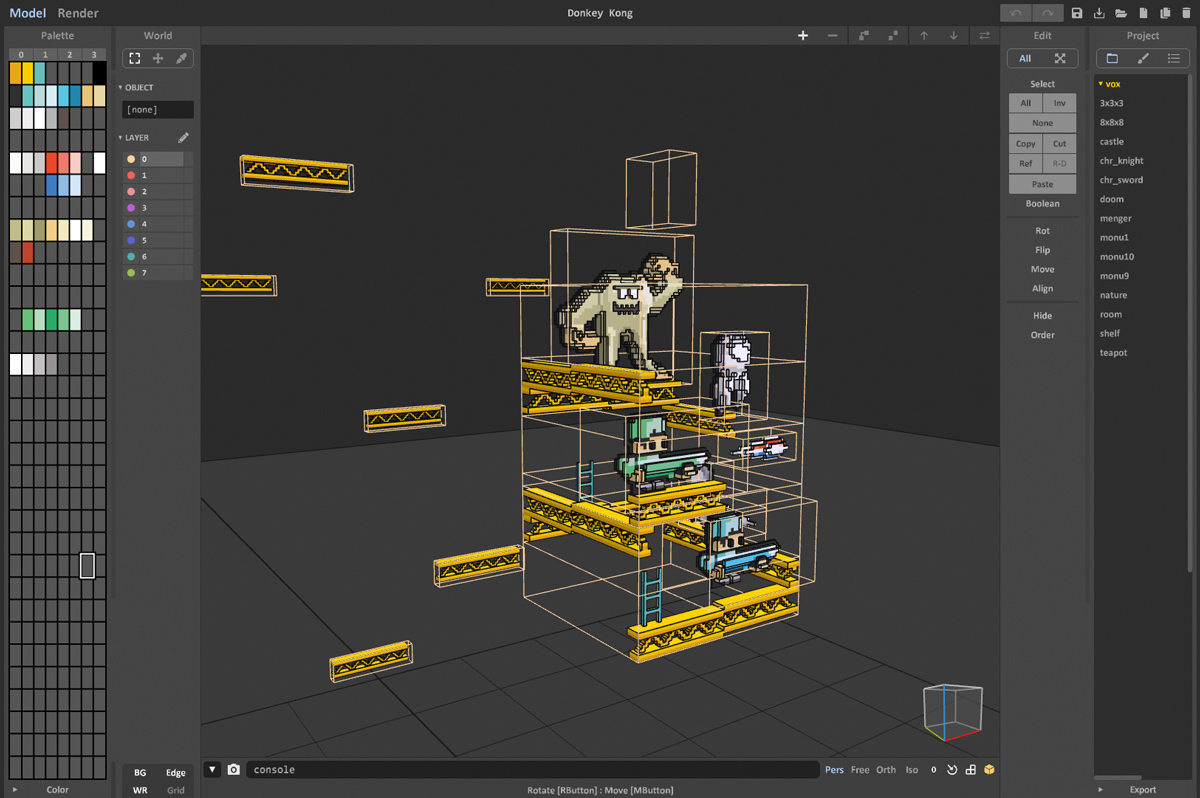
Task: Take a snapshot with the camera icon
Action: (233, 769)
